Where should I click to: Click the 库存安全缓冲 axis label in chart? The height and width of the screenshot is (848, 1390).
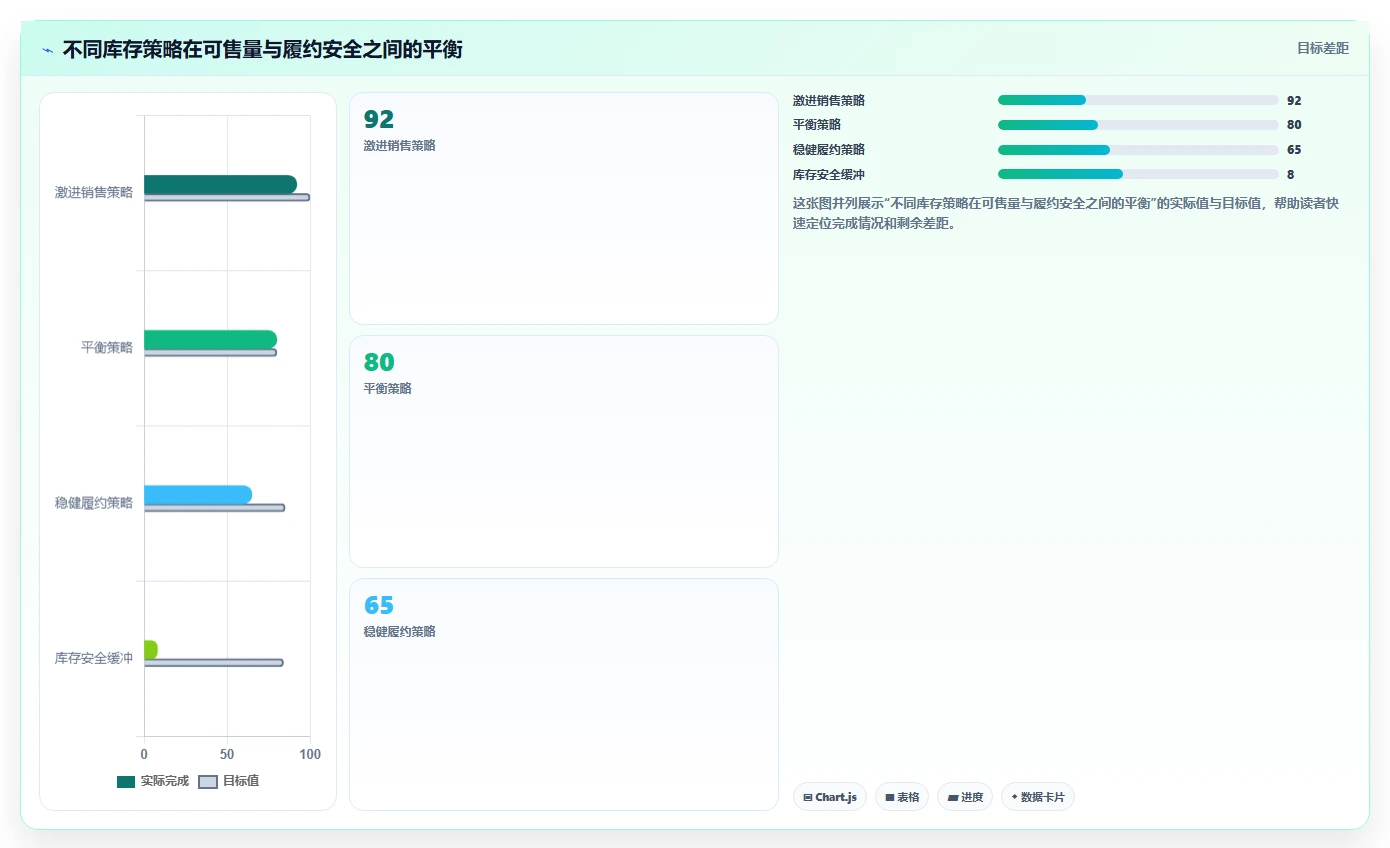(94, 658)
